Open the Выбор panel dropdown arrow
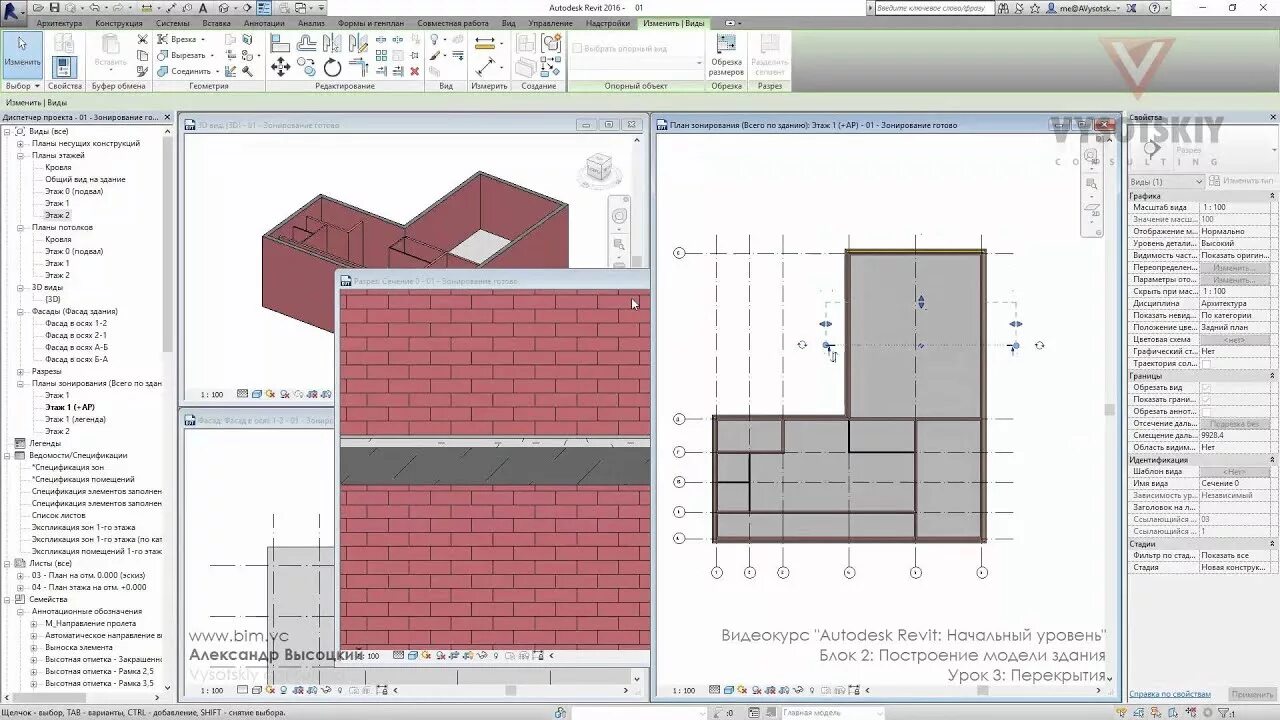The height and width of the screenshot is (720, 1280). click(37, 86)
